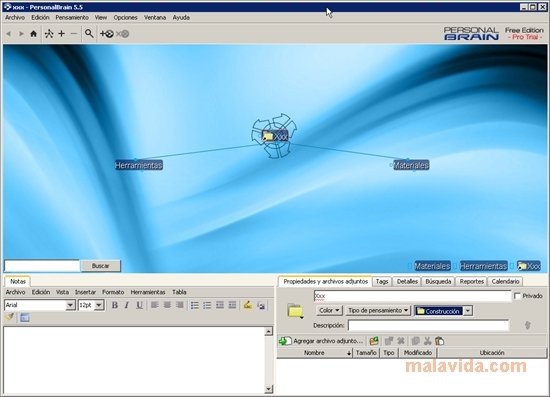
Task: Open the yellow folder icon dropdown
Action: 295,311
